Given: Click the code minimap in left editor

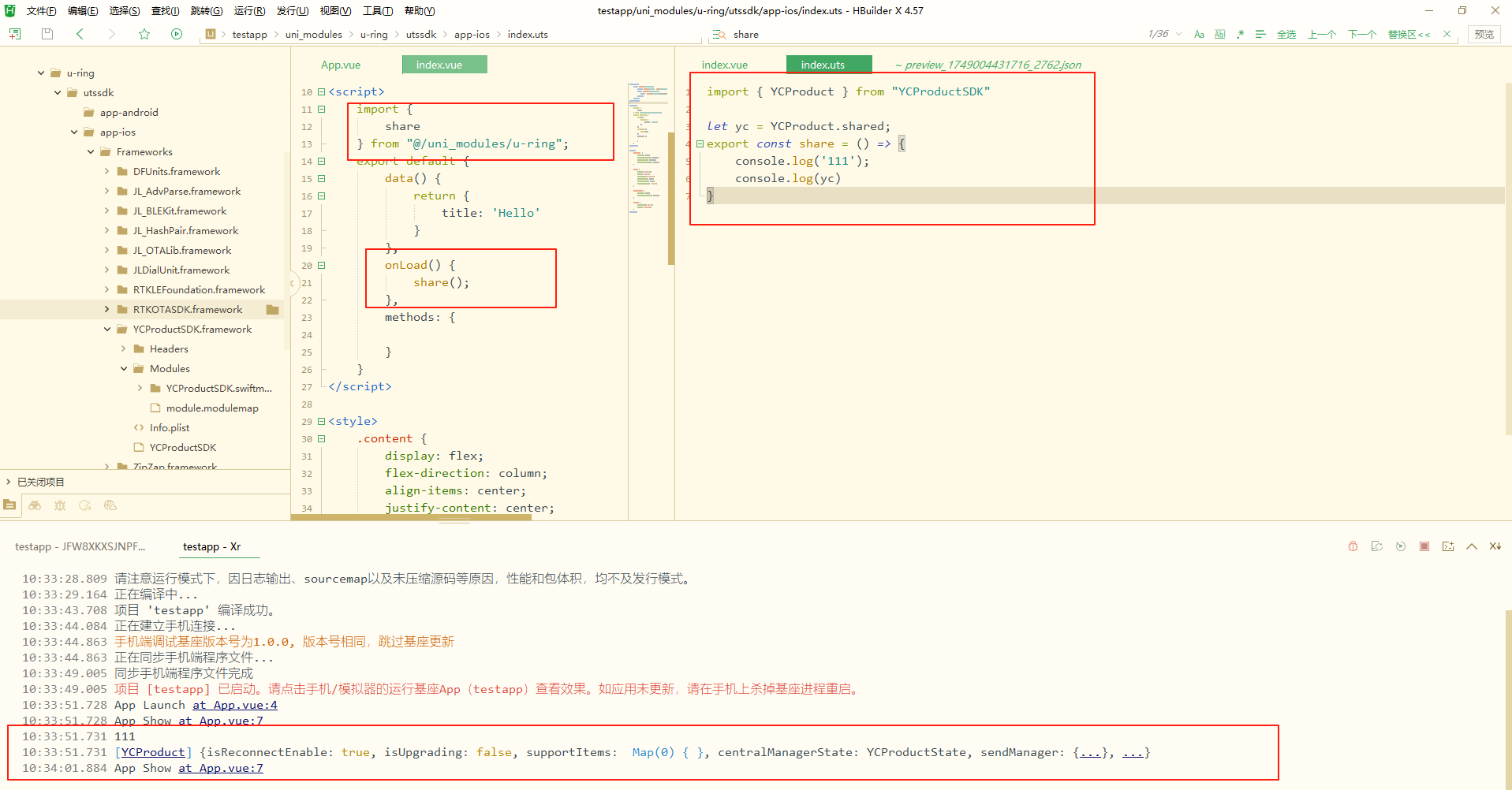Looking at the screenshot, I should (648, 150).
